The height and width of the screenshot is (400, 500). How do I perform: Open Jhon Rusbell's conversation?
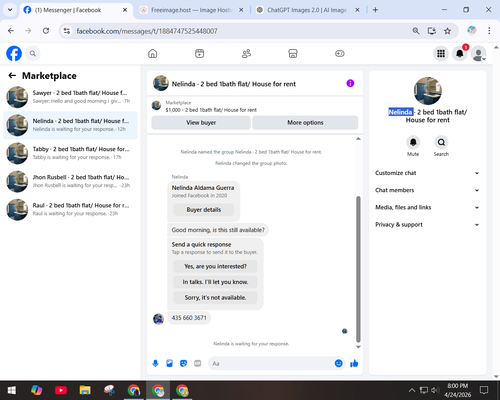pyautogui.click(x=70, y=181)
